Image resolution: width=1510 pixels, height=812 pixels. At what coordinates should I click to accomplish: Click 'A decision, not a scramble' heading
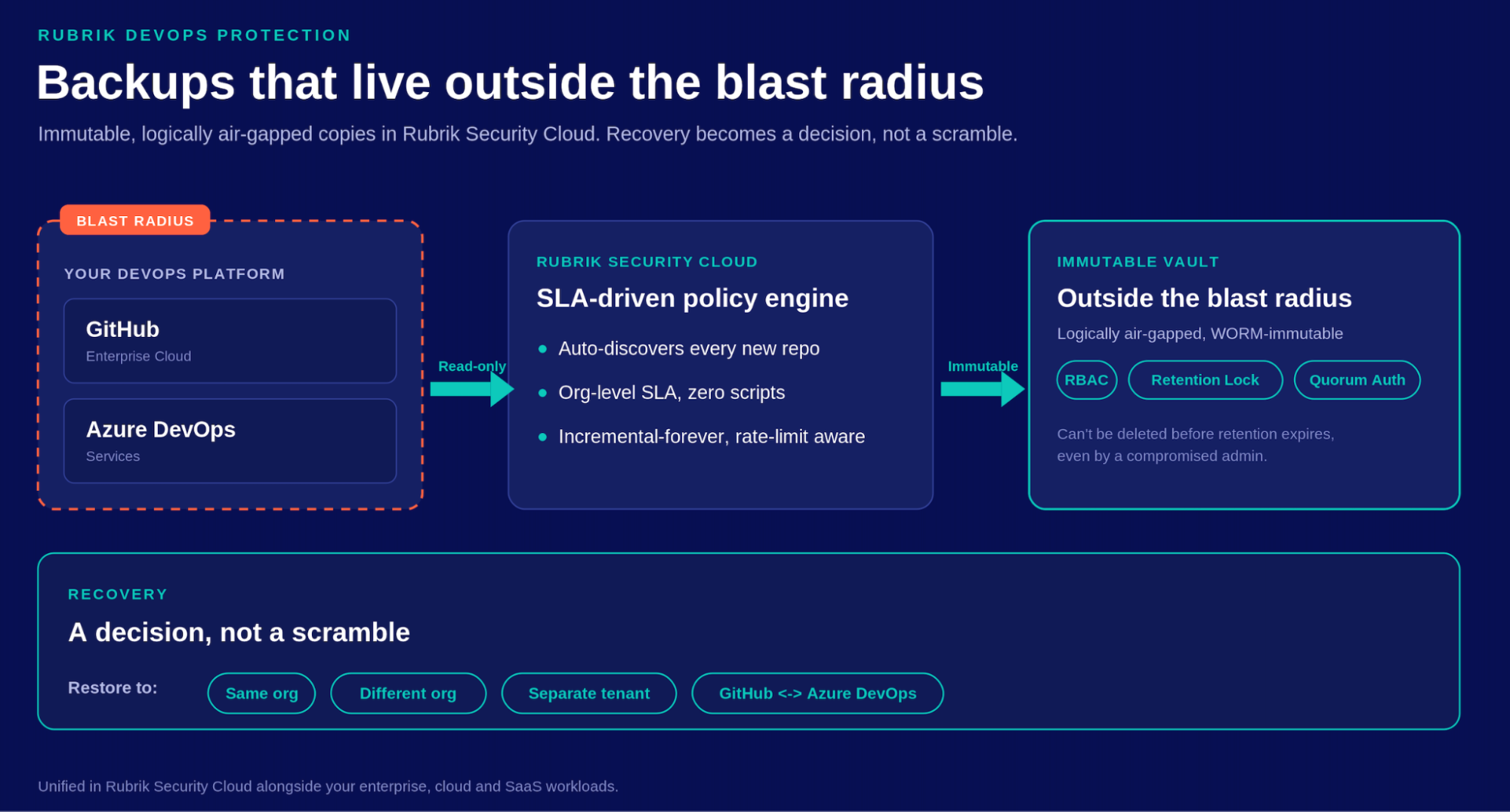(239, 632)
